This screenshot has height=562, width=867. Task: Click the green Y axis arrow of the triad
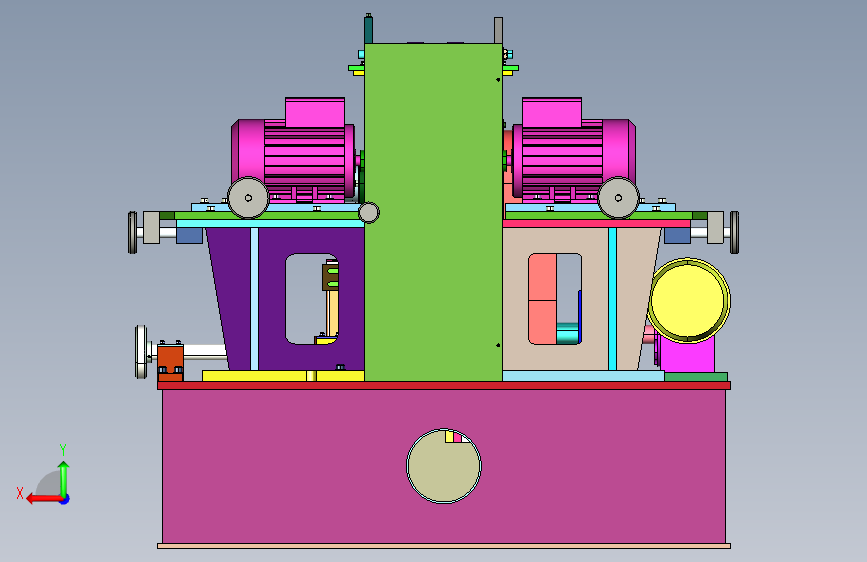pos(64,479)
